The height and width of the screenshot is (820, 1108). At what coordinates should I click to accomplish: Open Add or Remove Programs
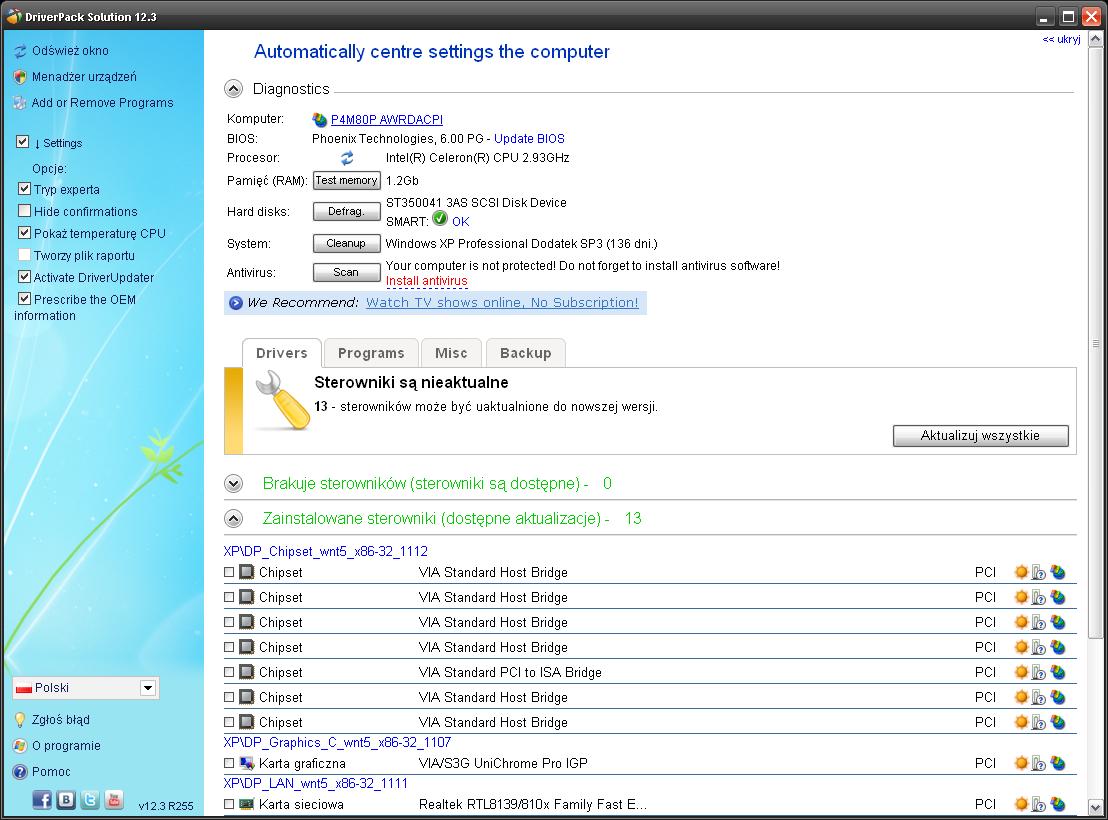pos(102,102)
